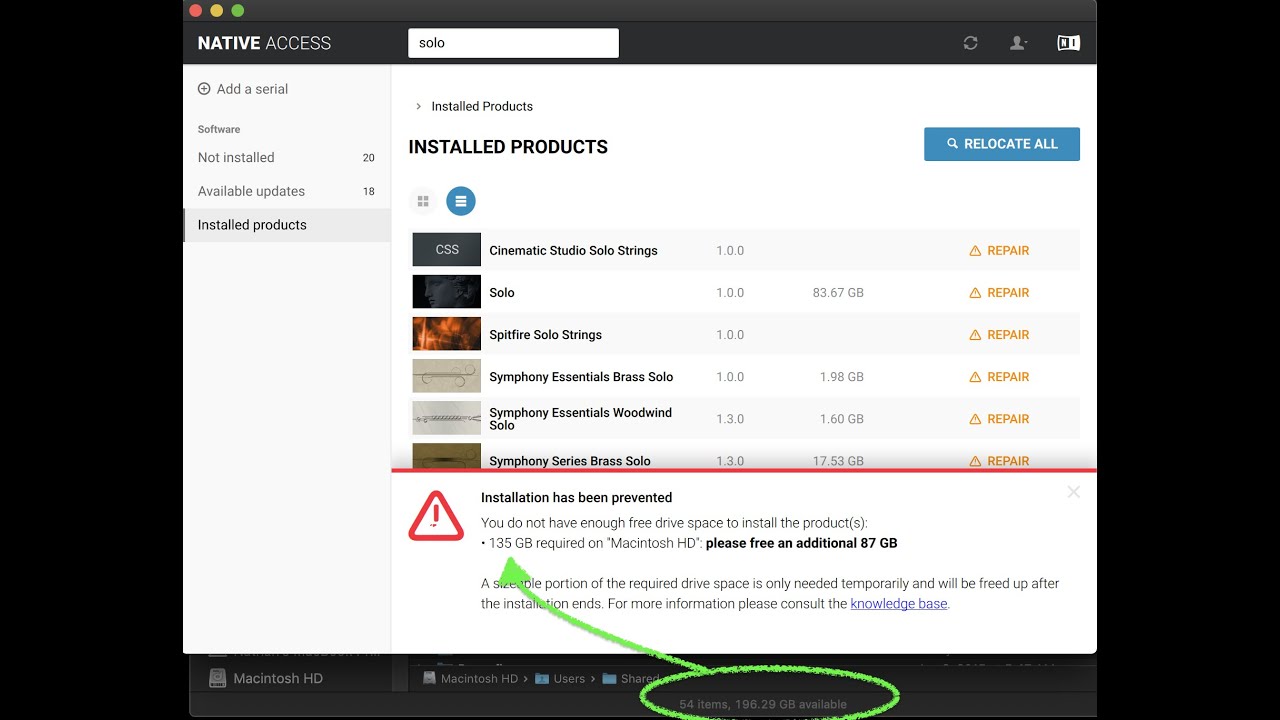Click Macintosh HD drive icon in Finder
Screen dimensions: 1280x720
(x=217, y=678)
